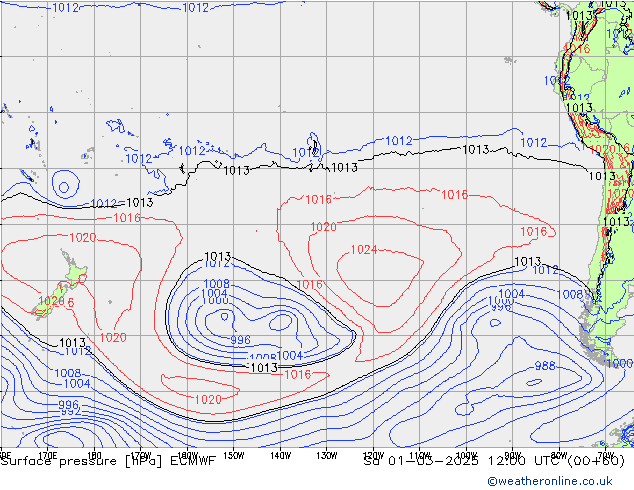Click the 70W longitude label

pos(605,455)
